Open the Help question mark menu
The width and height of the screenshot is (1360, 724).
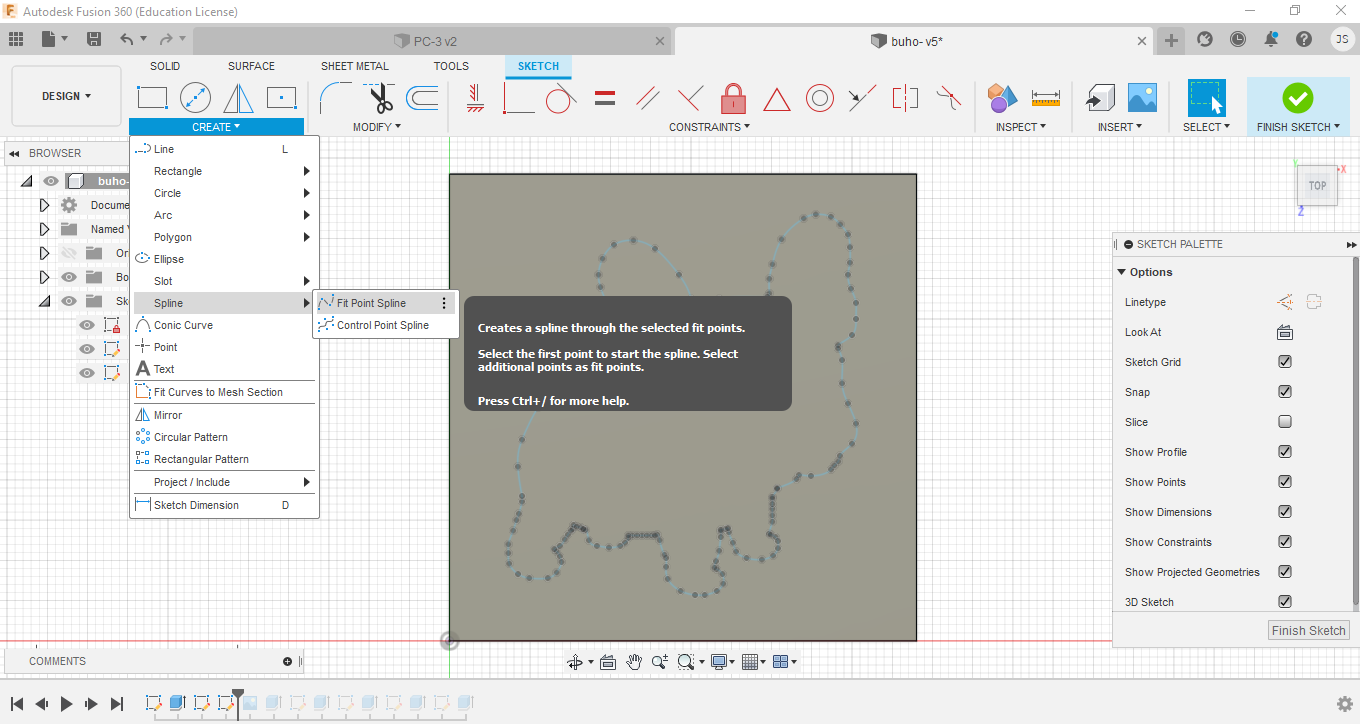coord(1304,39)
